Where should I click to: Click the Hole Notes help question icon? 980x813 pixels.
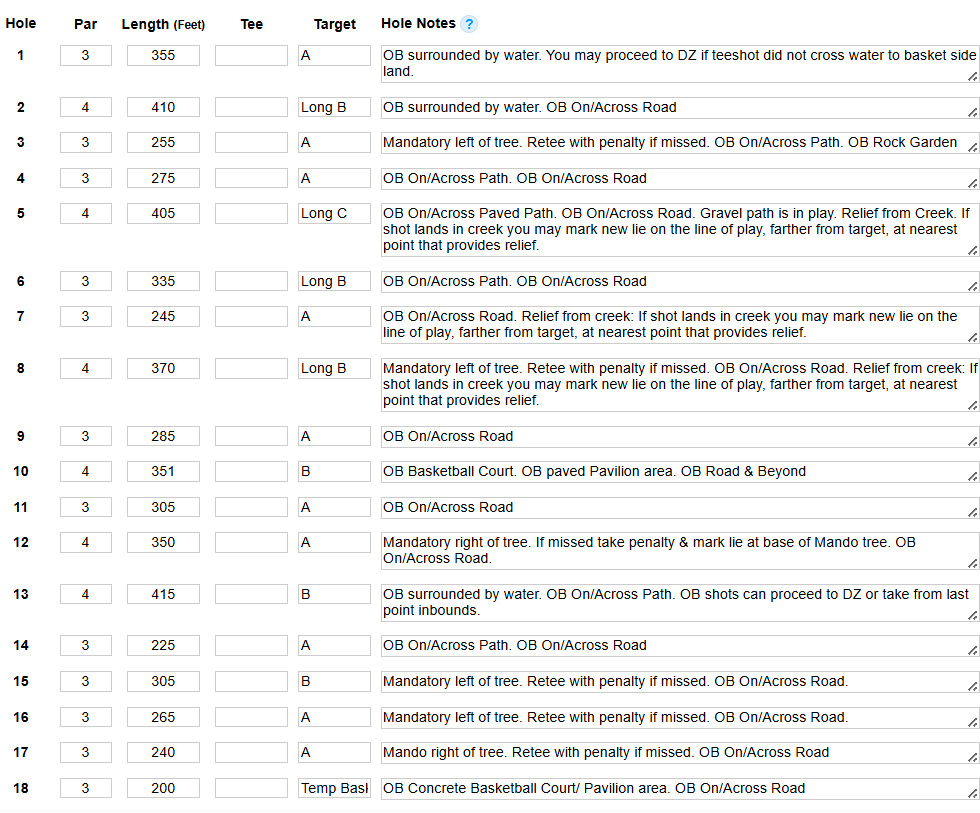469,24
